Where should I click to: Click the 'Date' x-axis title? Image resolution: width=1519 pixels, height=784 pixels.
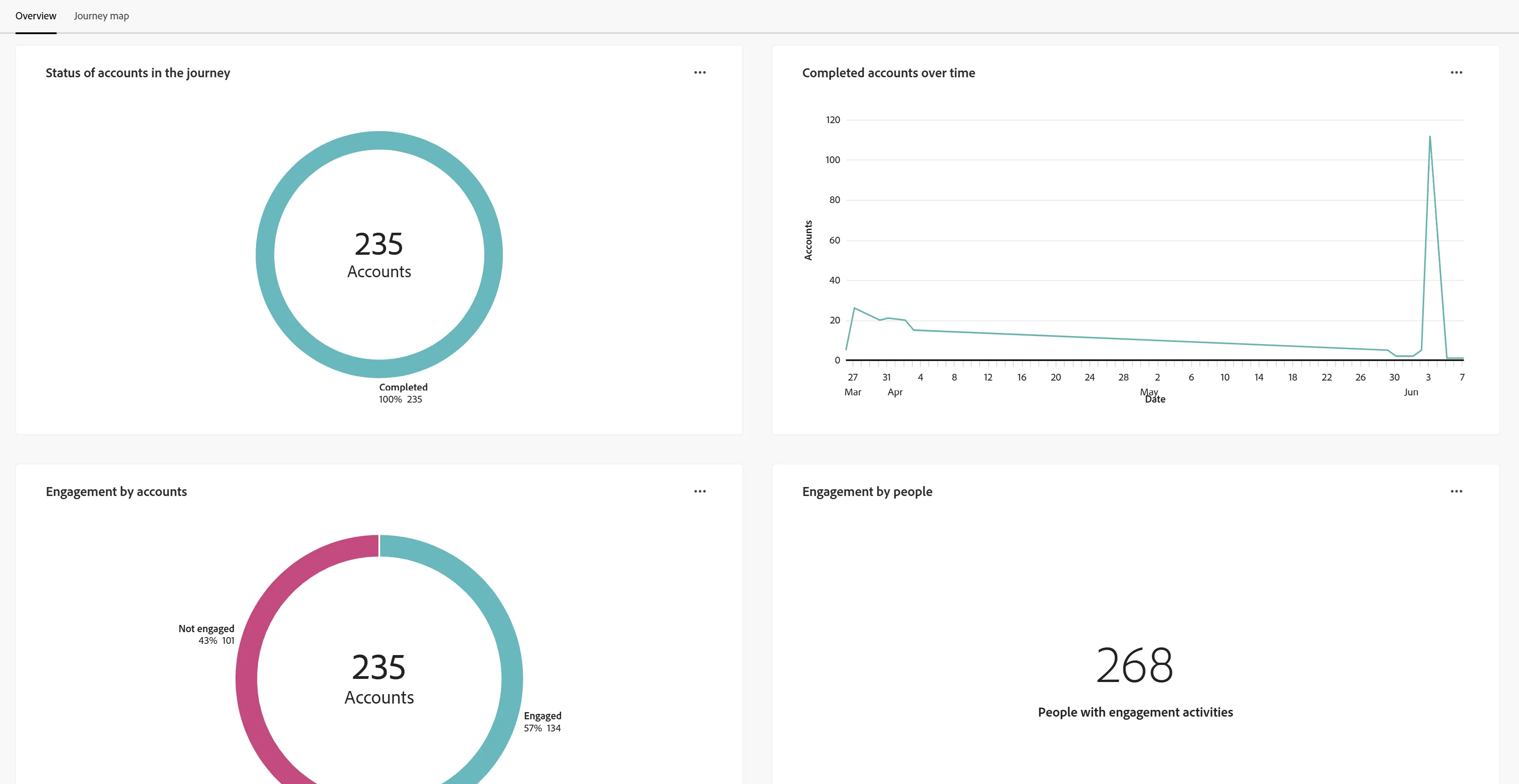(x=1155, y=400)
